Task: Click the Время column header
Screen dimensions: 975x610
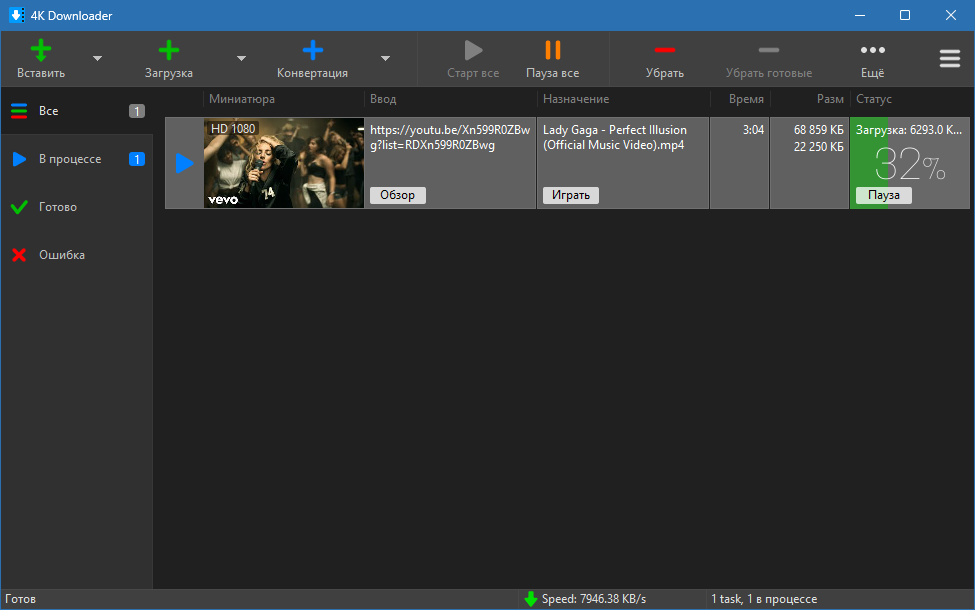Action: [746, 99]
